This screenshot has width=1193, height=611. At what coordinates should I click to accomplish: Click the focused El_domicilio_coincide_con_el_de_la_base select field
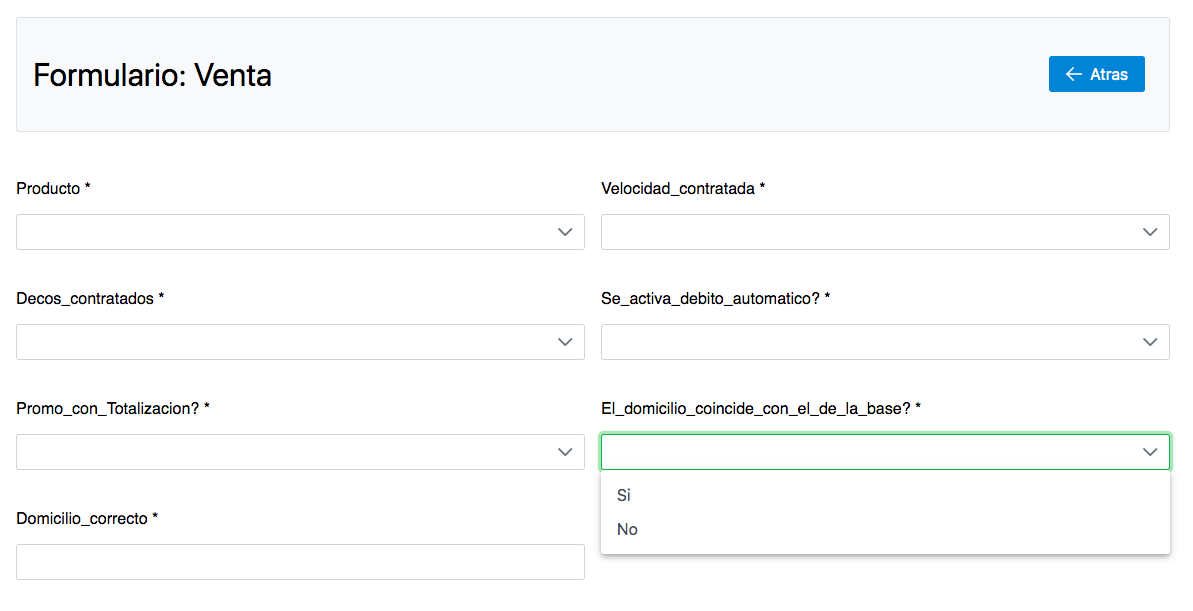pos(870,452)
